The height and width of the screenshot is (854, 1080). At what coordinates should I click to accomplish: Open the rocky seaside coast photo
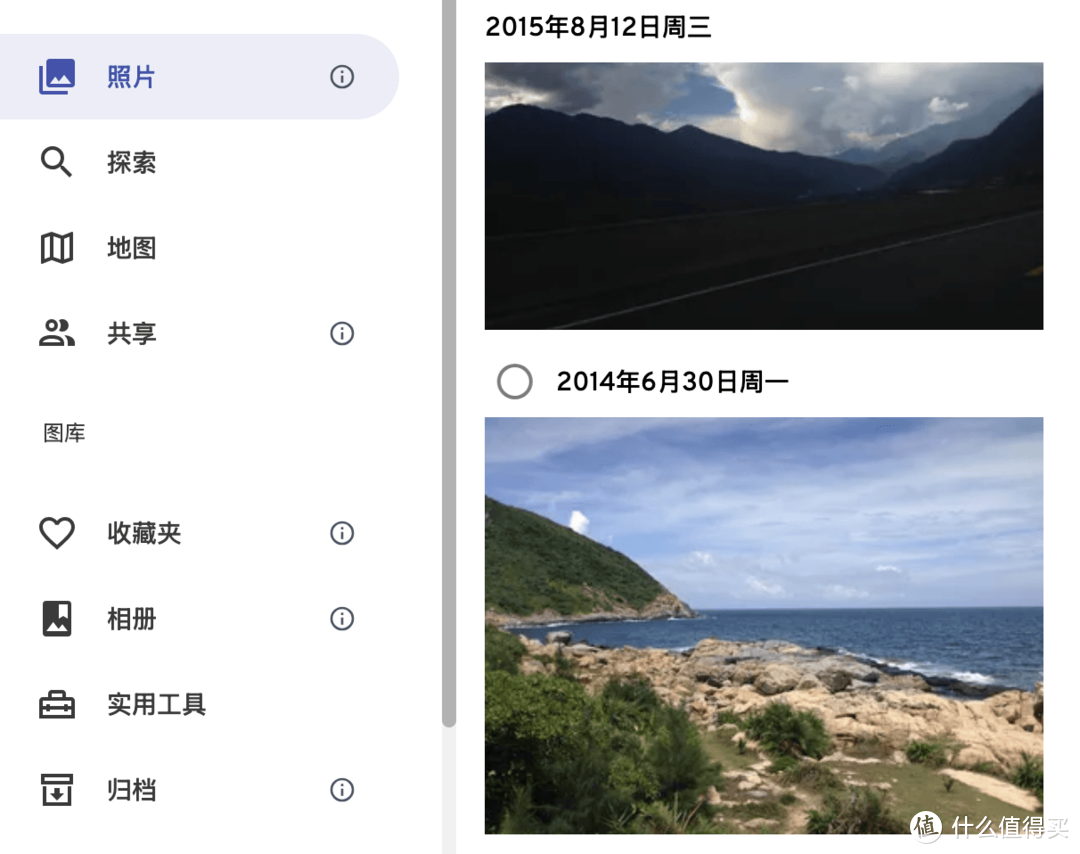764,626
